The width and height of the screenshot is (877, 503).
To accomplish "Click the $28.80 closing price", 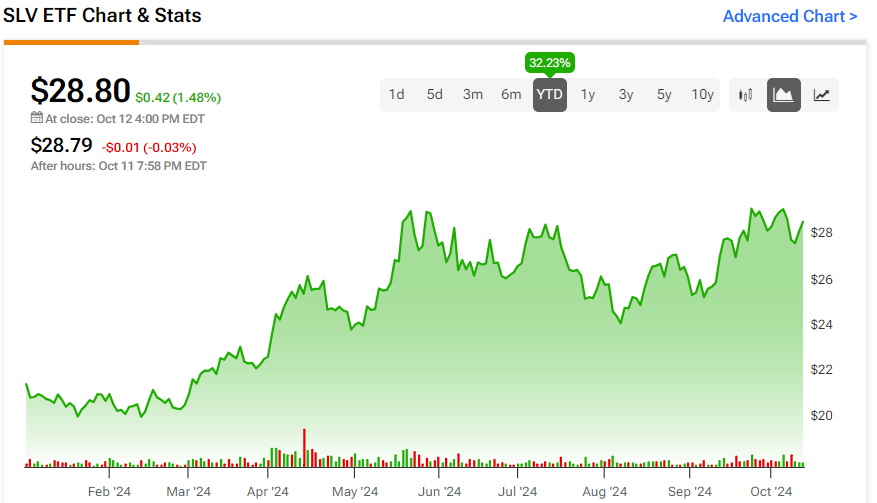I will click(81, 91).
